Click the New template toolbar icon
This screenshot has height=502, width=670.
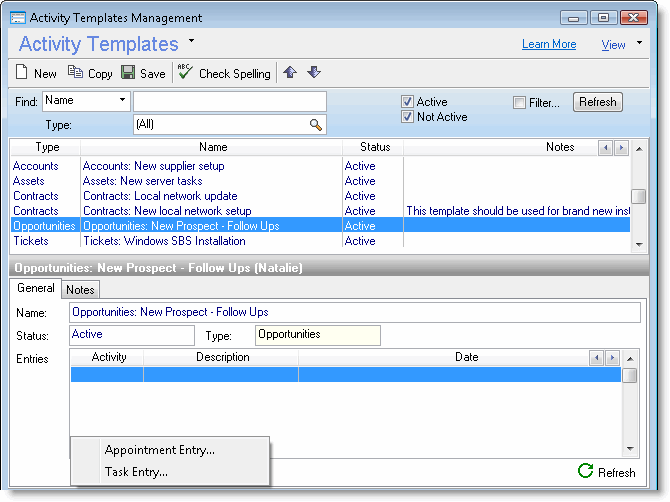[x=23, y=73]
